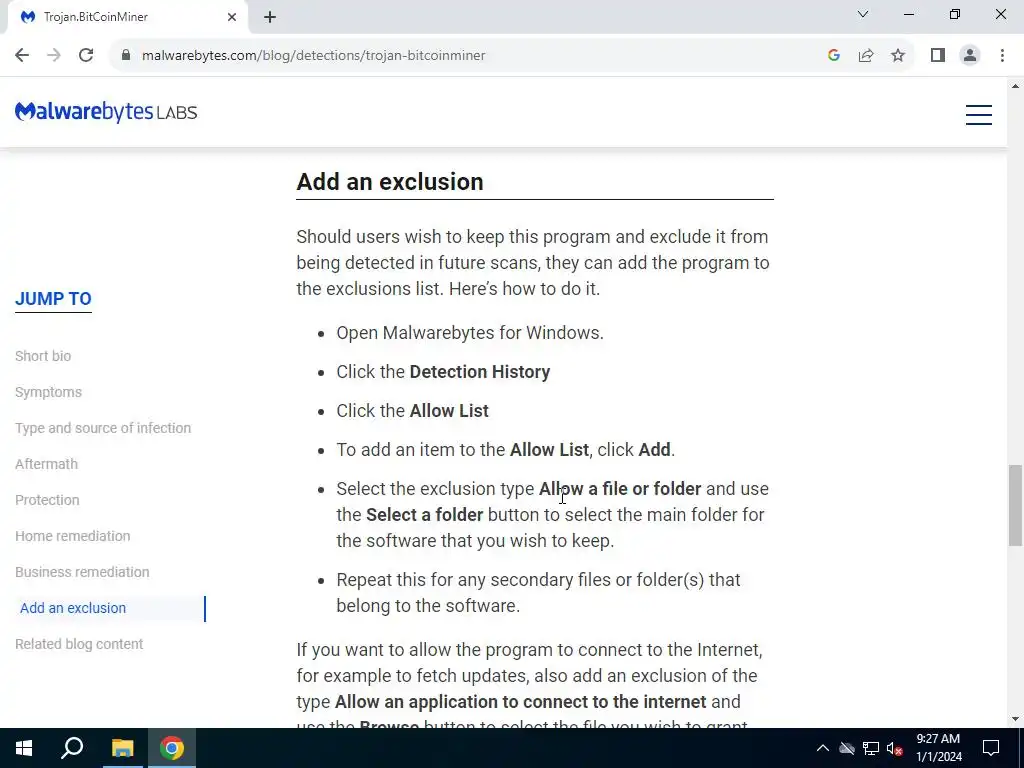Open the notification center icon
1024x768 pixels.
tap(991, 748)
